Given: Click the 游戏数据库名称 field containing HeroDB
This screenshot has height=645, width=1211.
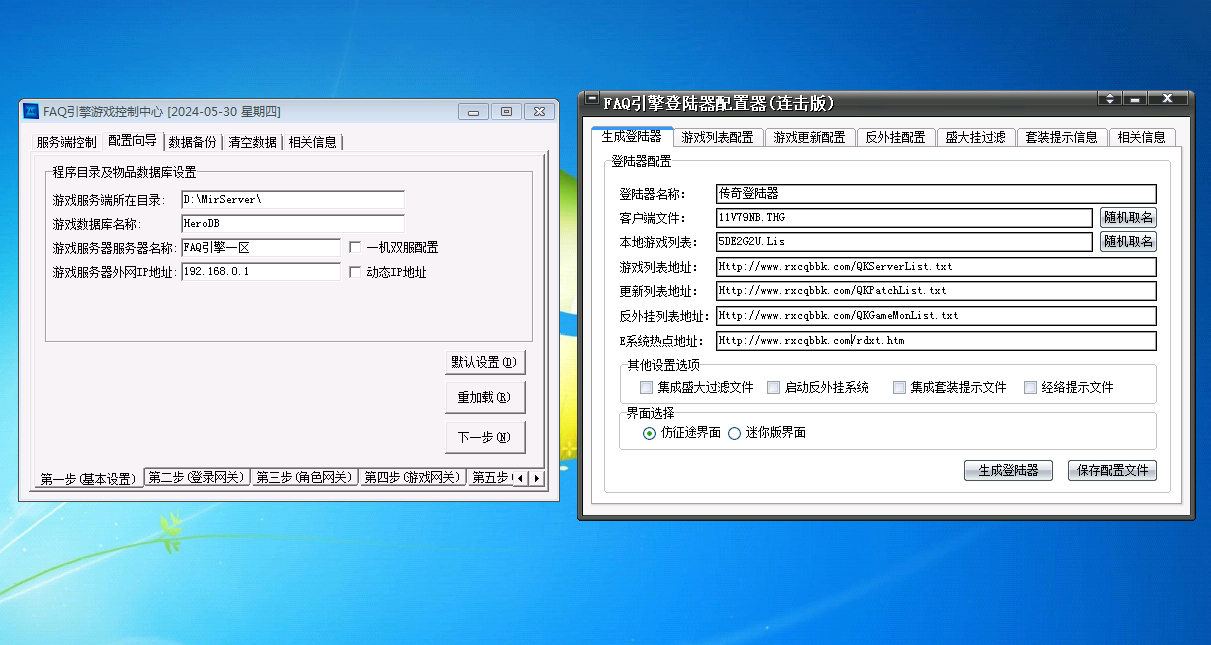Looking at the screenshot, I should click(x=293, y=224).
